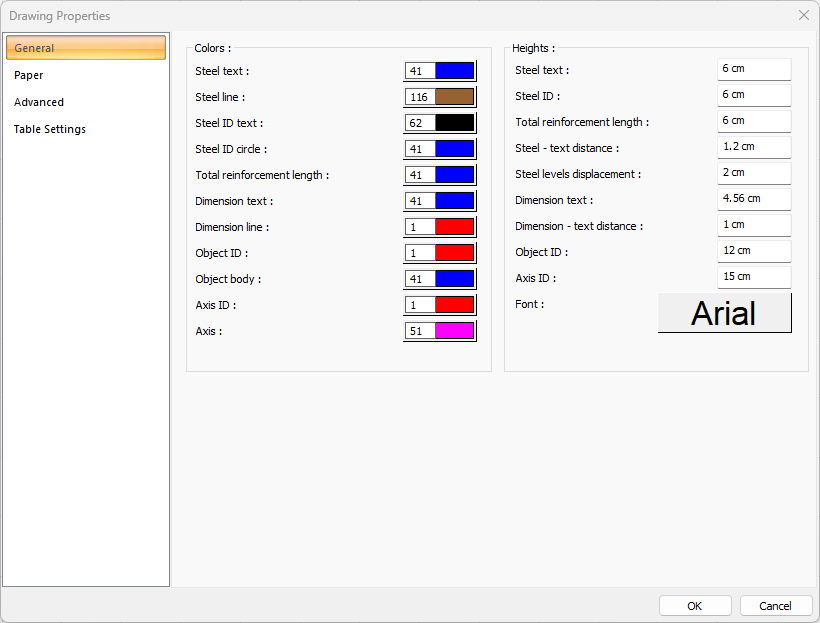Viewport: 820px width, 623px height.
Task: Edit the Steel - text distance value
Action: tap(754, 147)
